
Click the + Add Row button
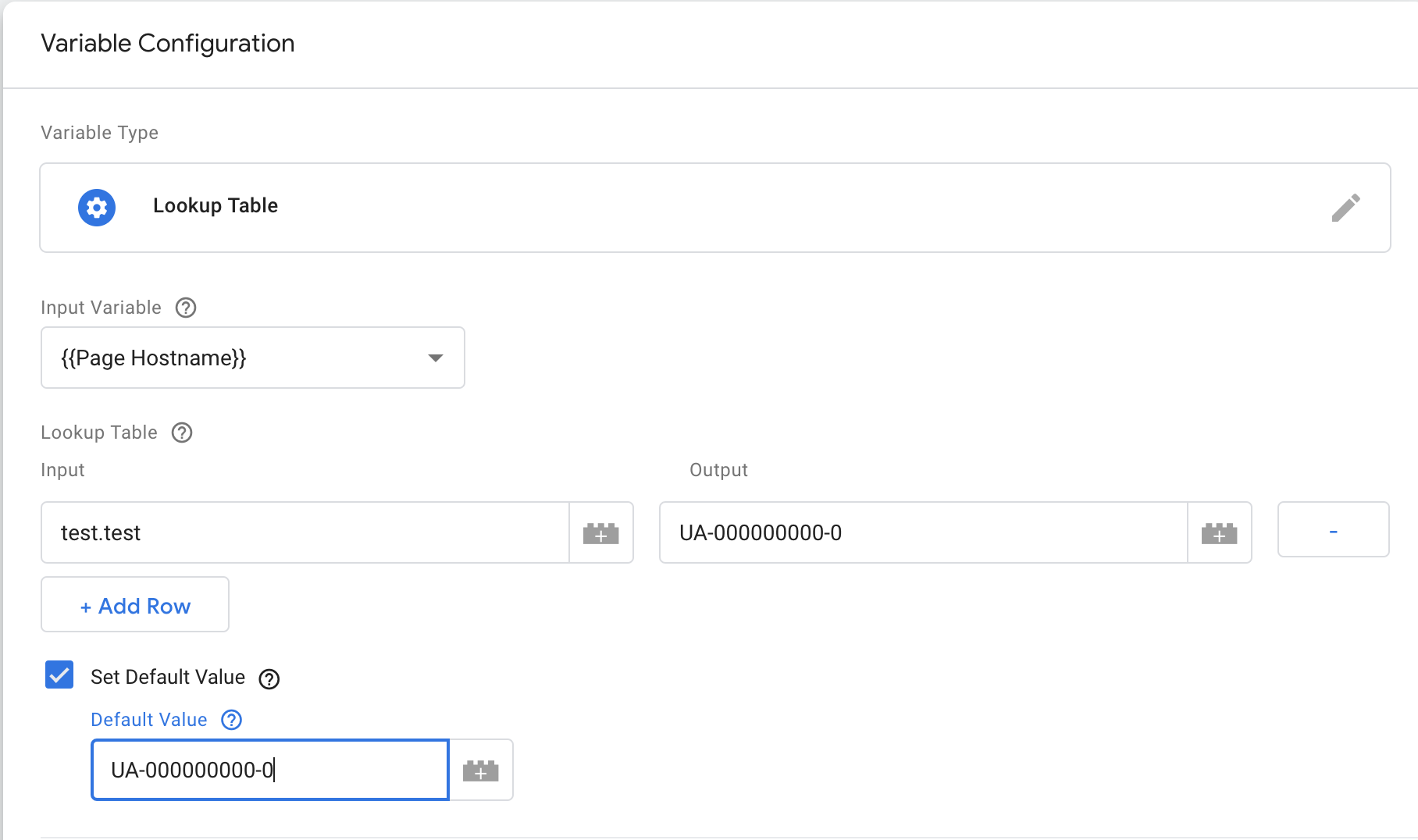135,605
